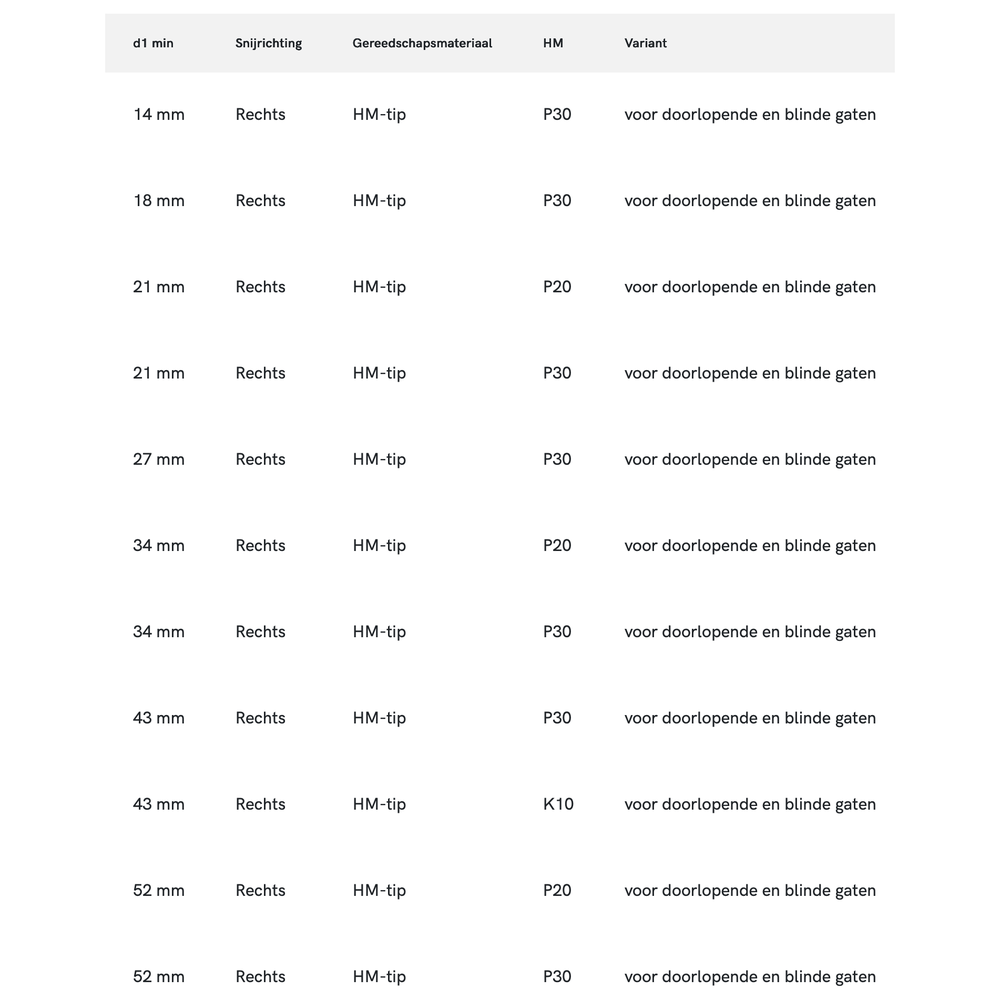Click "Rechts" in the 14 mm row
The height and width of the screenshot is (1000, 1000).
coord(260,114)
